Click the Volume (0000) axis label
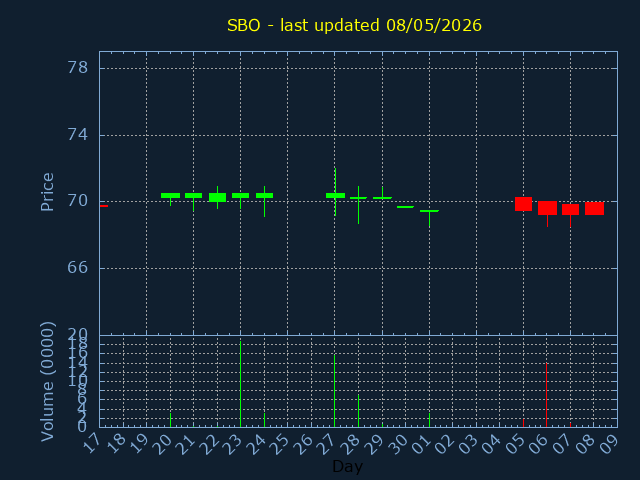This screenshot has height=480, width=640. [x=47, y=382]
